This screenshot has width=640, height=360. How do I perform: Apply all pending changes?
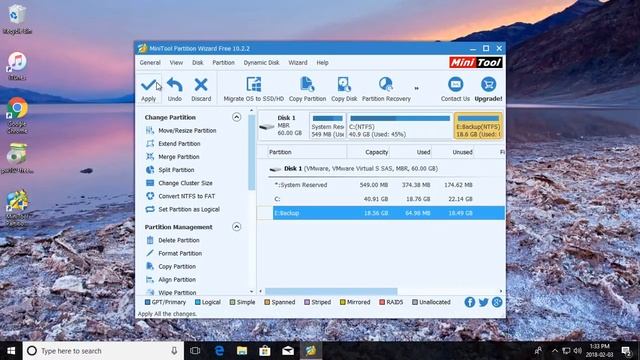[149, 89]
